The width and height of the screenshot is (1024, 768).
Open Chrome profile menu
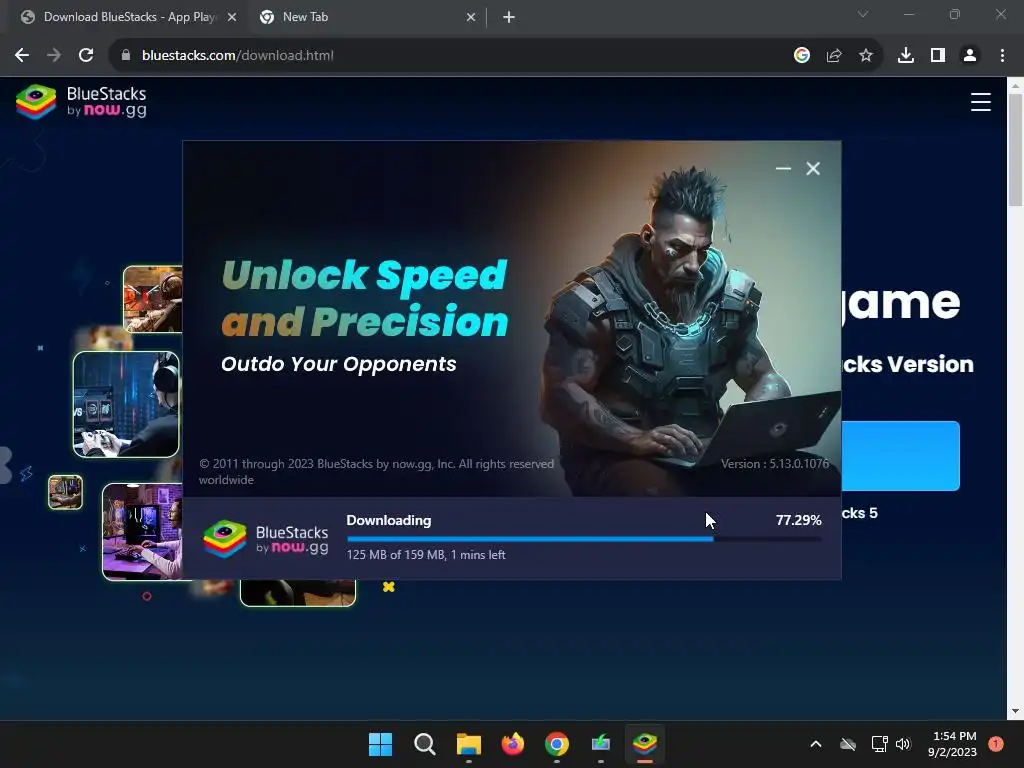click(970, 56)
